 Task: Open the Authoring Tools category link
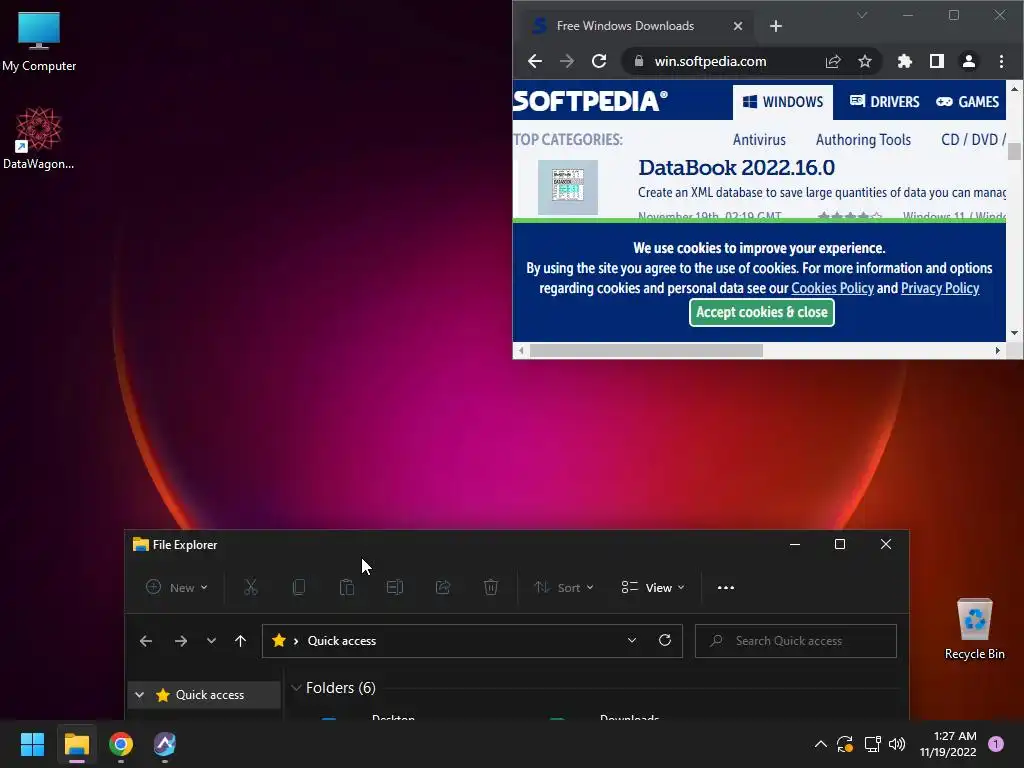click(863, 140)
